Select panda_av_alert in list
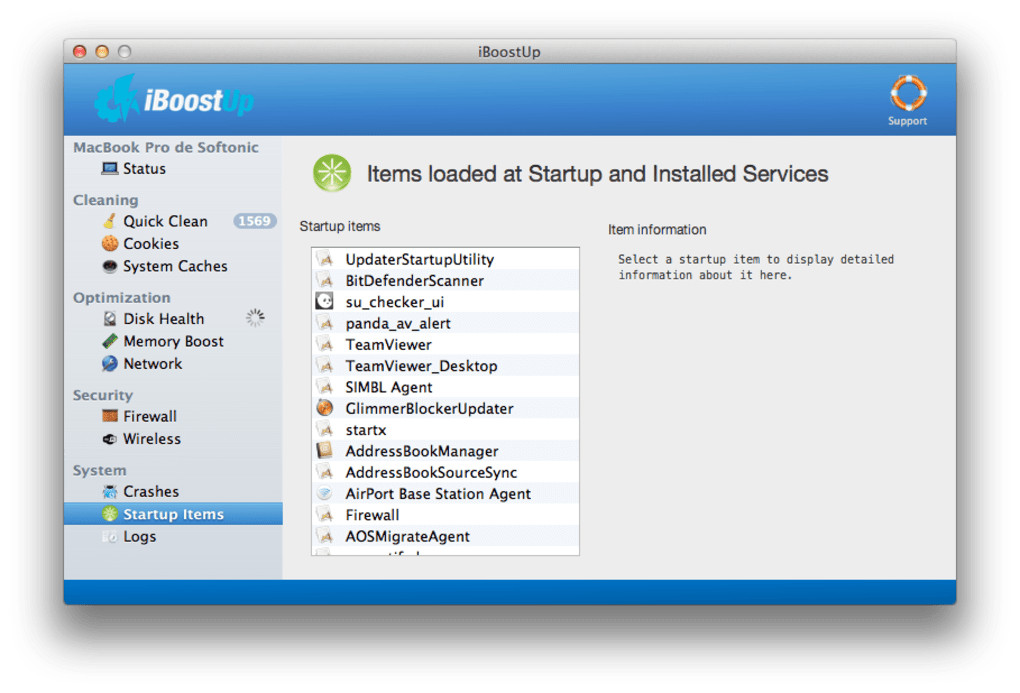The height and width of the screenshot is (693, 1020). 446,323
